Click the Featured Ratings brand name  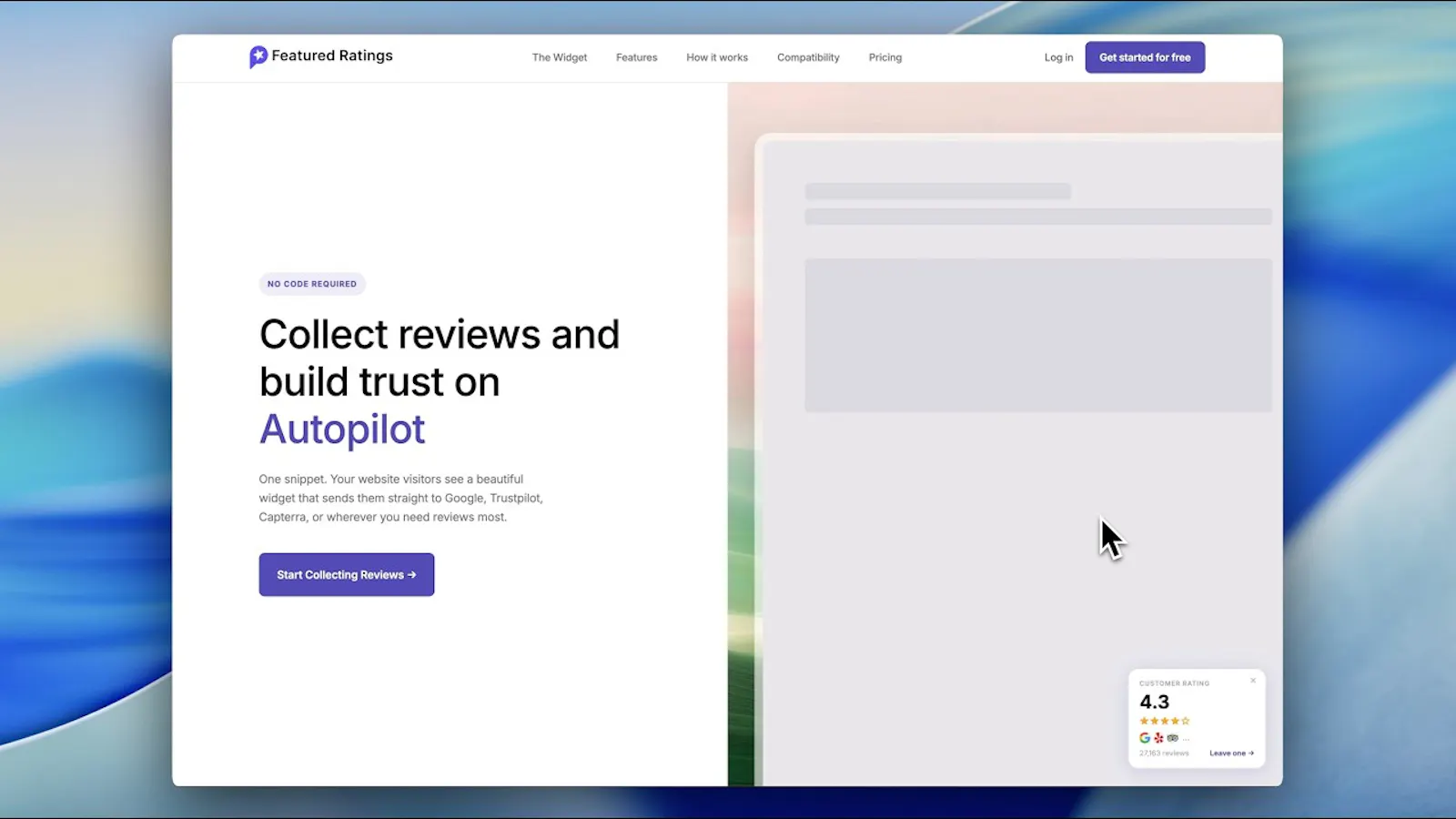pyautogui.click(x=332, y=56)
